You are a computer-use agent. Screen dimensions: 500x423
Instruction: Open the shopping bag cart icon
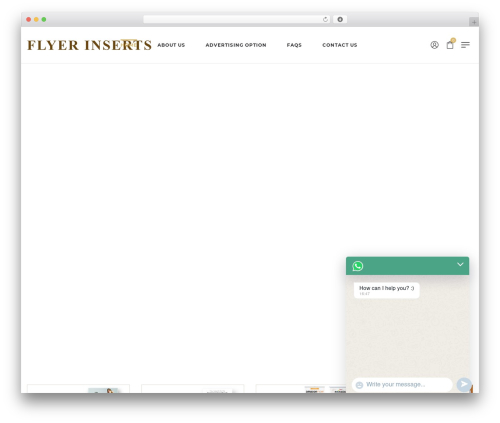coord(450,44)
